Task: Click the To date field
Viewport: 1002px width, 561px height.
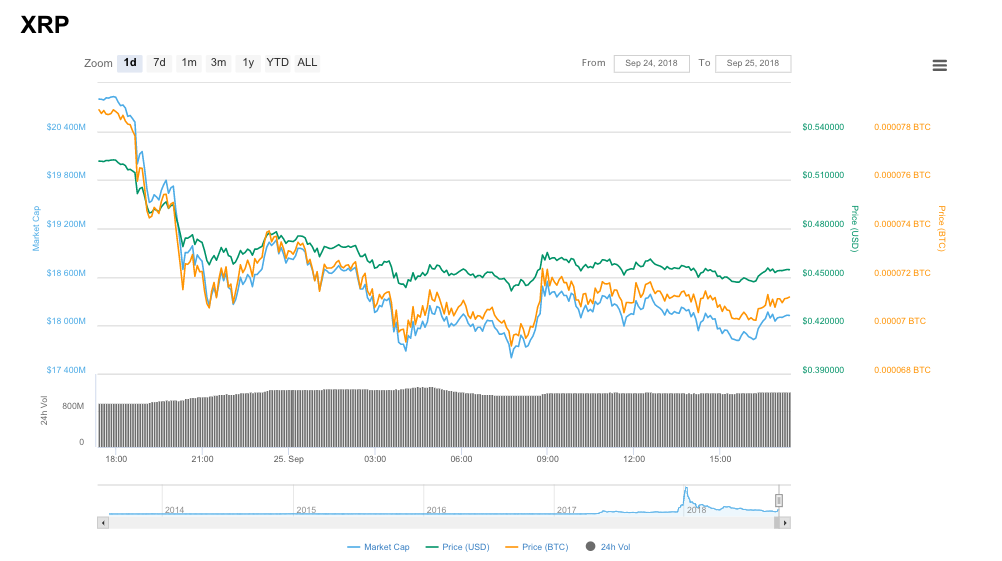Action: 753,63
